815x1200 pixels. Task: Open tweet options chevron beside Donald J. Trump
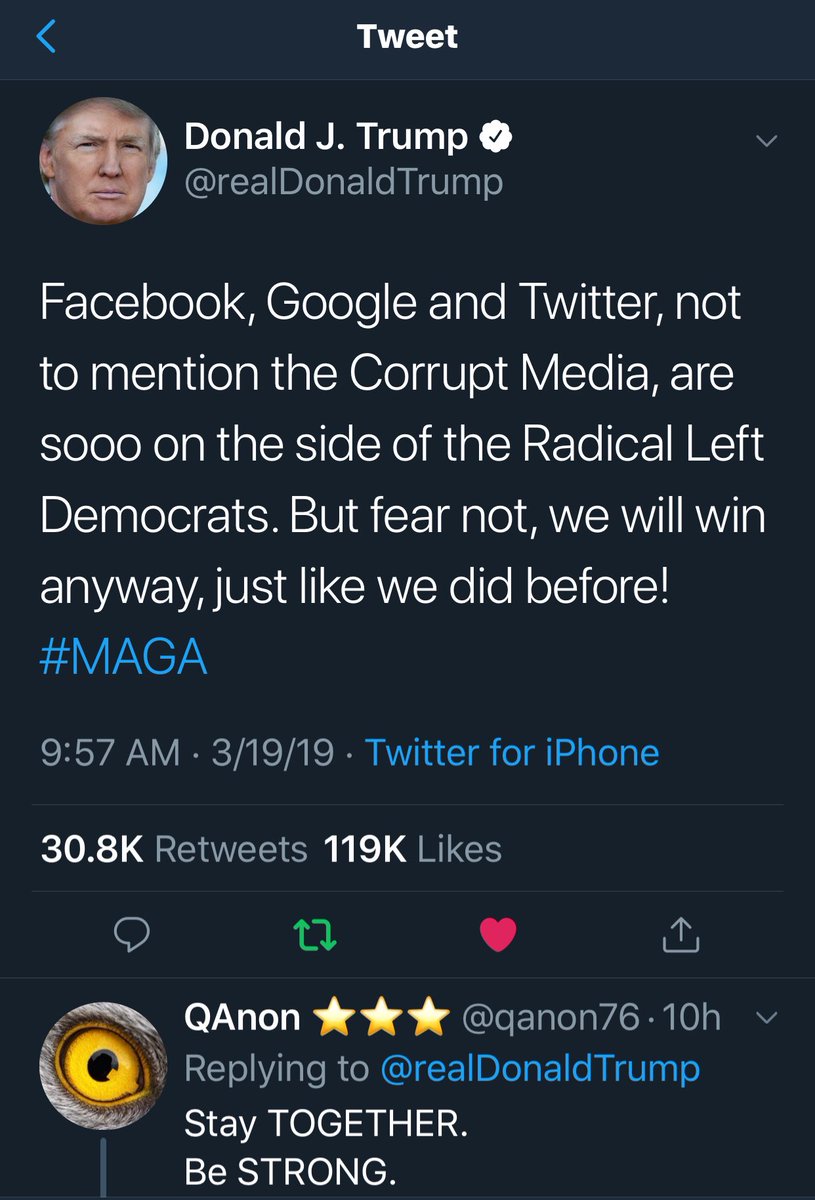(x=765, y=142)
